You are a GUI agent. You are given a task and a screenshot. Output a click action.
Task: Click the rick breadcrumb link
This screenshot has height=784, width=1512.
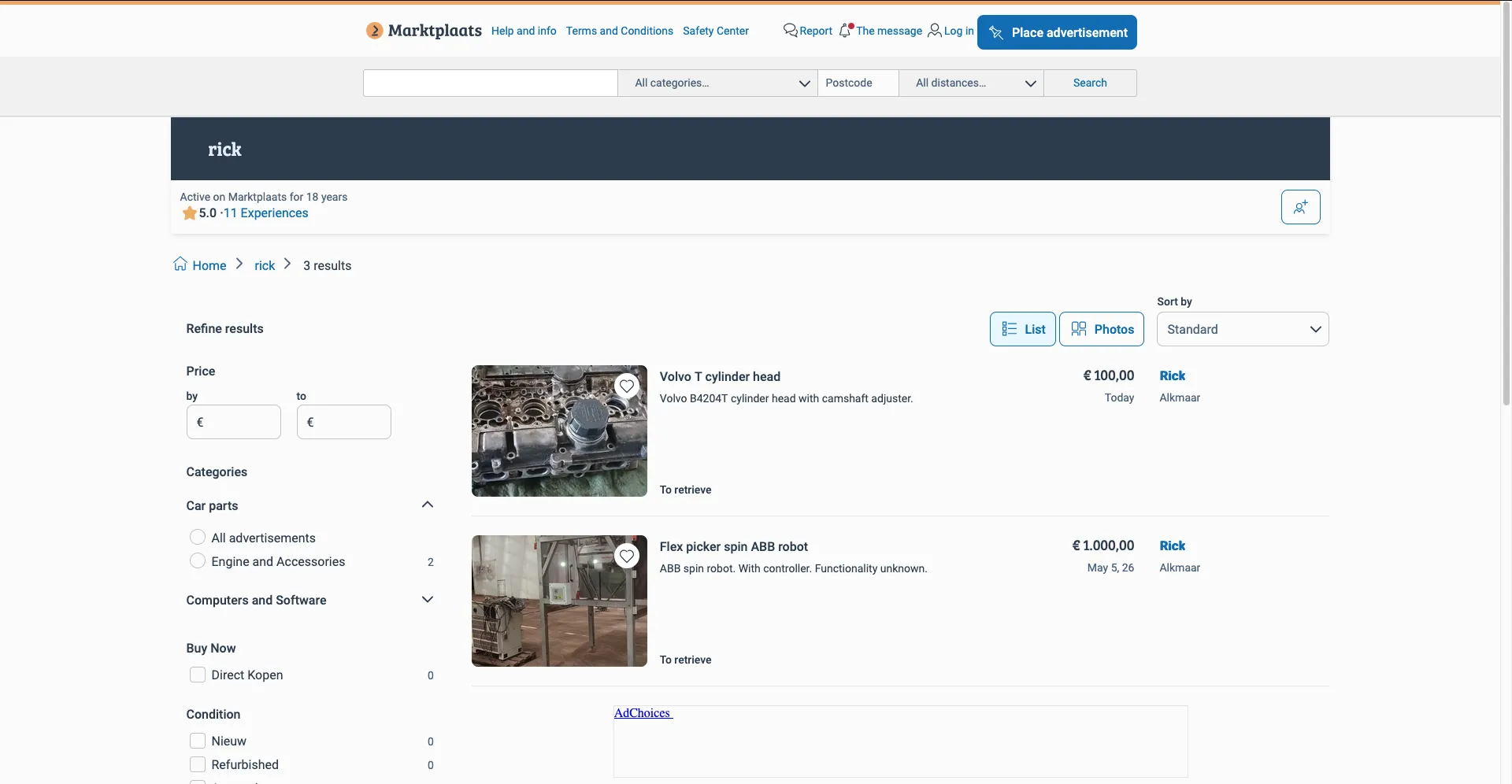click(265, 265)
